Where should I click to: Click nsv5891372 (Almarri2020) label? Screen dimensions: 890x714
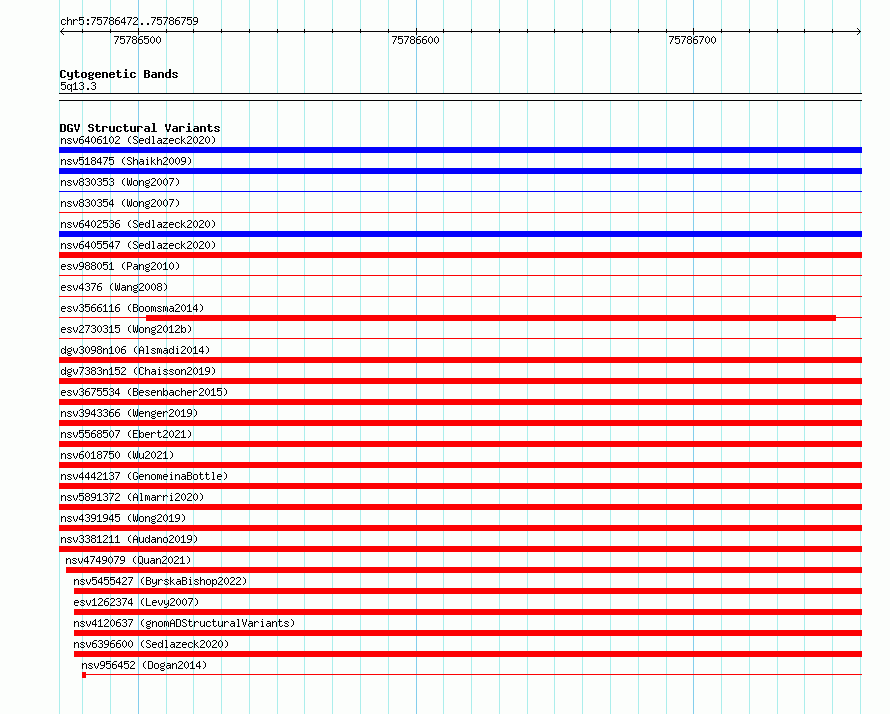[x=132, y=497]
